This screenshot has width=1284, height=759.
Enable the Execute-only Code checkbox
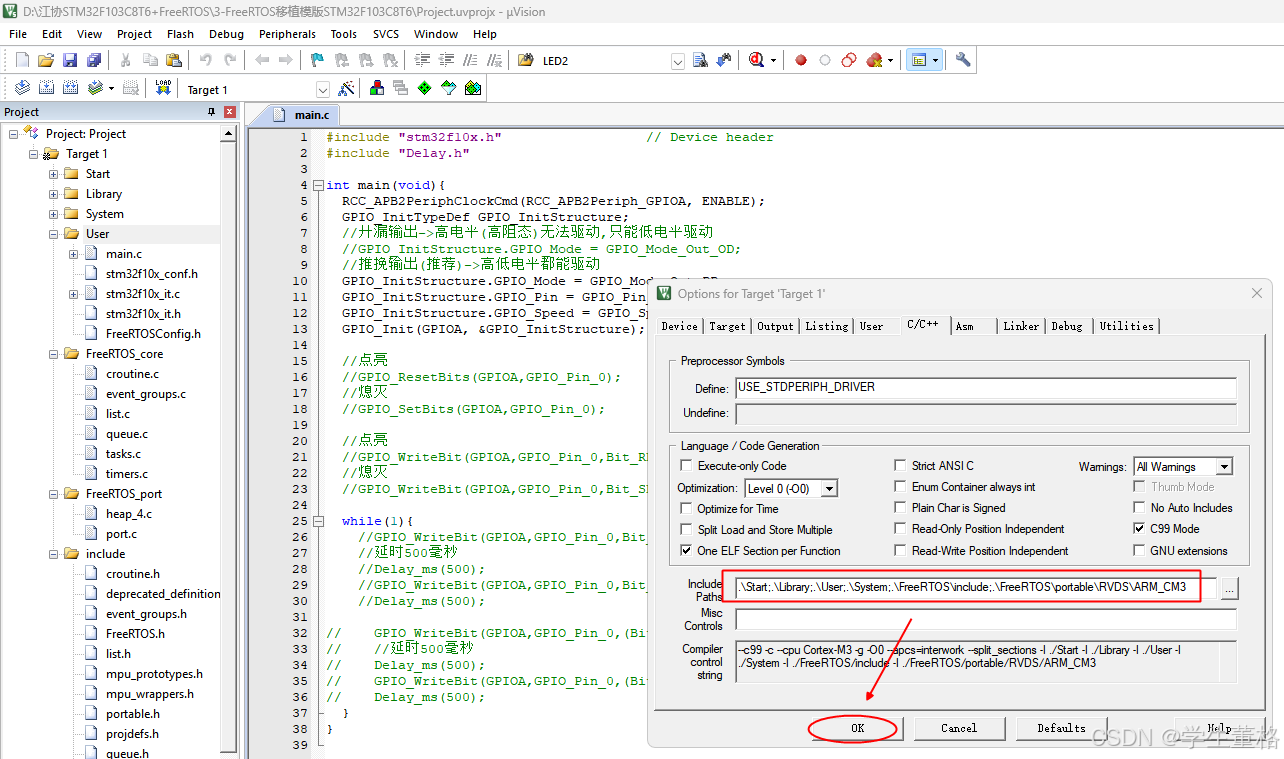click(x=686, y=465)
